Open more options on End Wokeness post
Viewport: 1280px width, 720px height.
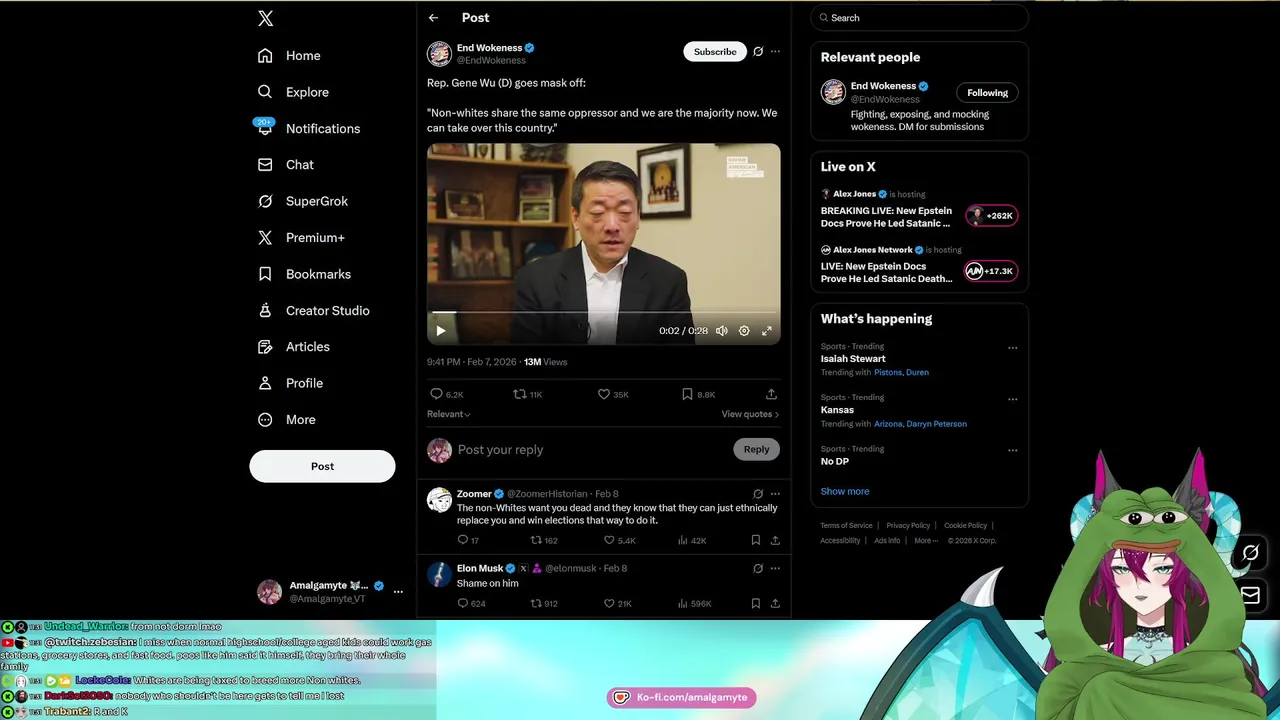pyautogui.click(x=775, y=52)
